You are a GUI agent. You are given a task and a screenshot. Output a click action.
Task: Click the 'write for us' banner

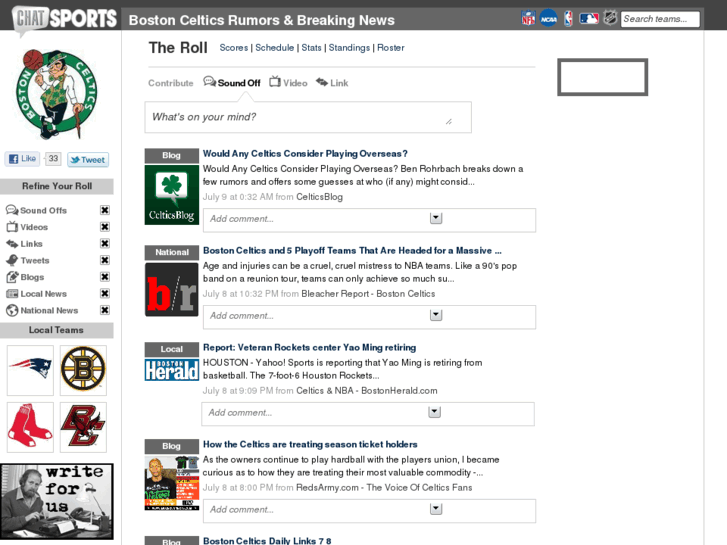pyautogui.click(x=57, y=501)
